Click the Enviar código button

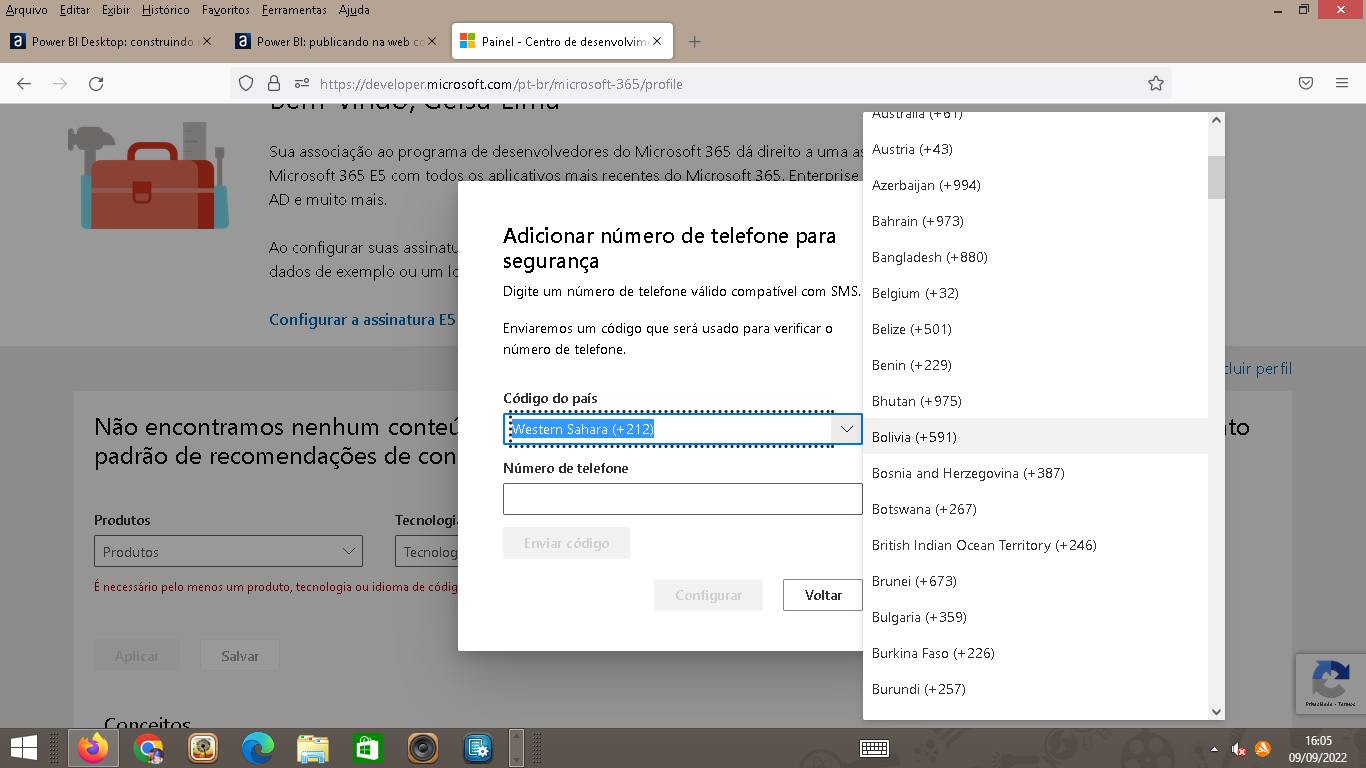click(x=566, y=543)
